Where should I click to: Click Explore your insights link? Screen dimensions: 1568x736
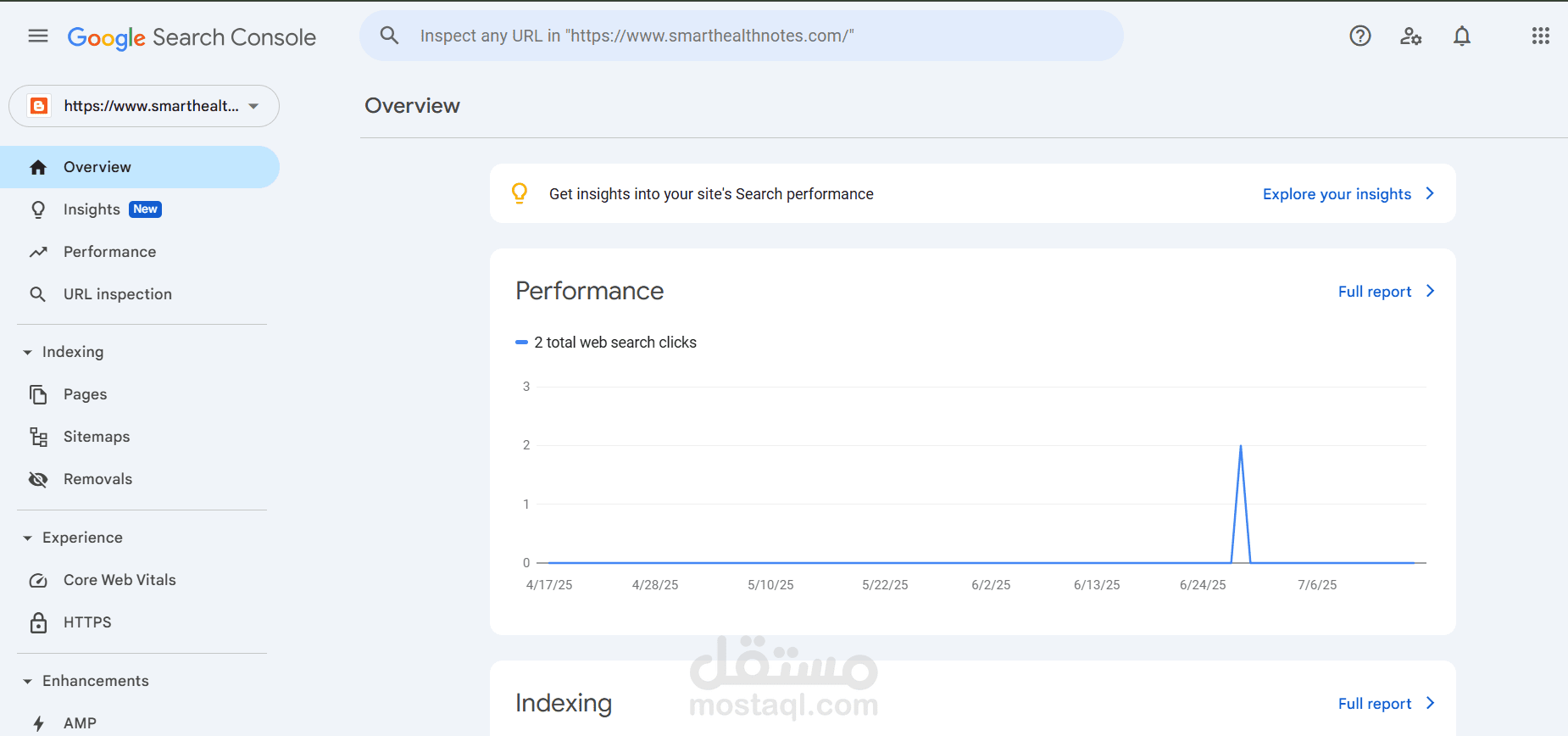tap(1337, 194)
